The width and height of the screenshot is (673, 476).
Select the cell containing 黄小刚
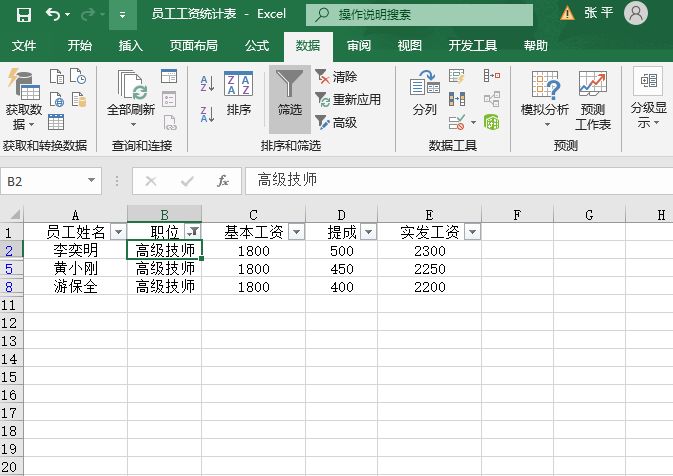coord(76,269)
